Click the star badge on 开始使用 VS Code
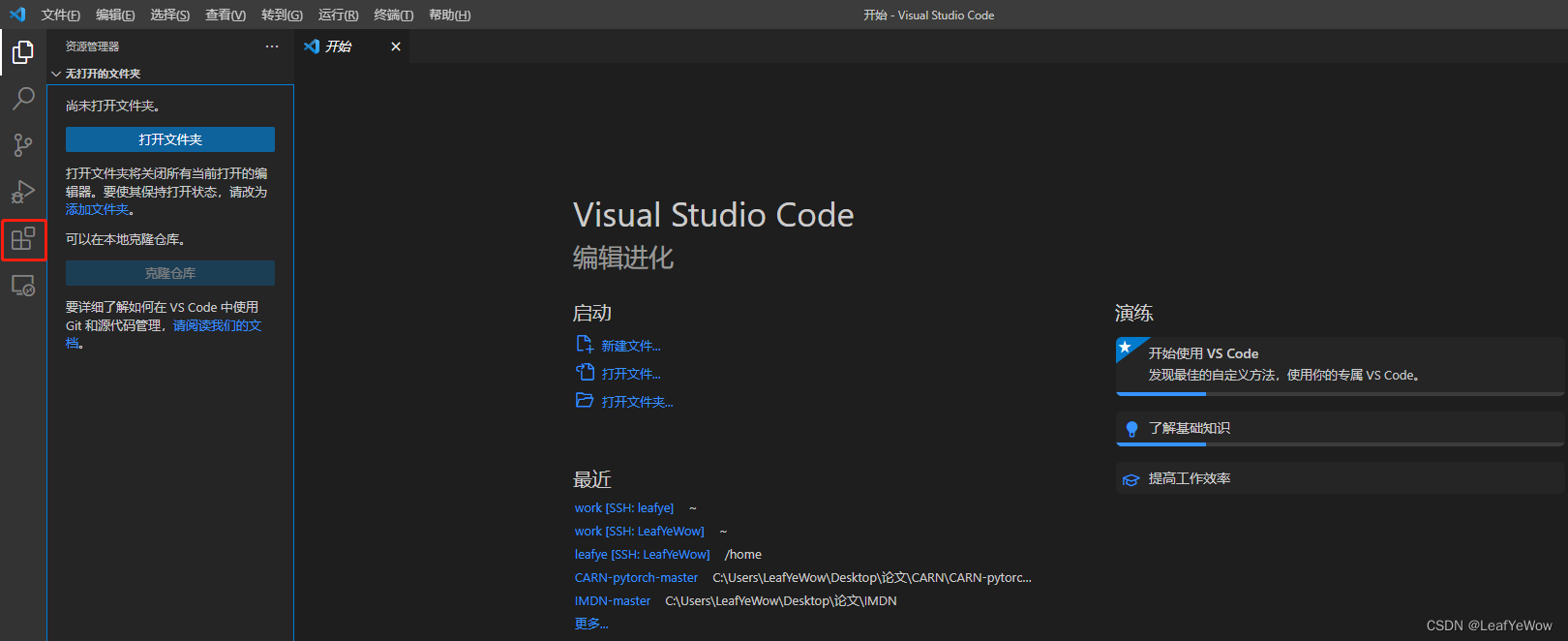Image resolution: width=1568 pixels, height=641 pixels. [x=1125, y=347]
